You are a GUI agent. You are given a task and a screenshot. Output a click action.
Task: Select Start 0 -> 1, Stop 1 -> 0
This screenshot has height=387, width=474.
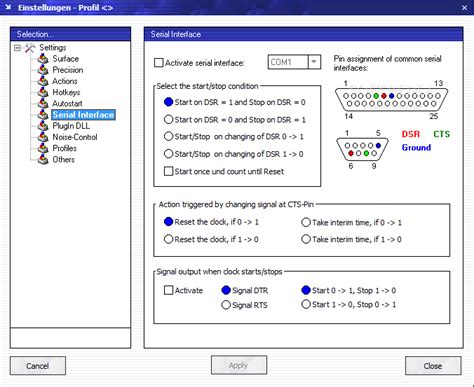tap(306, 290)
